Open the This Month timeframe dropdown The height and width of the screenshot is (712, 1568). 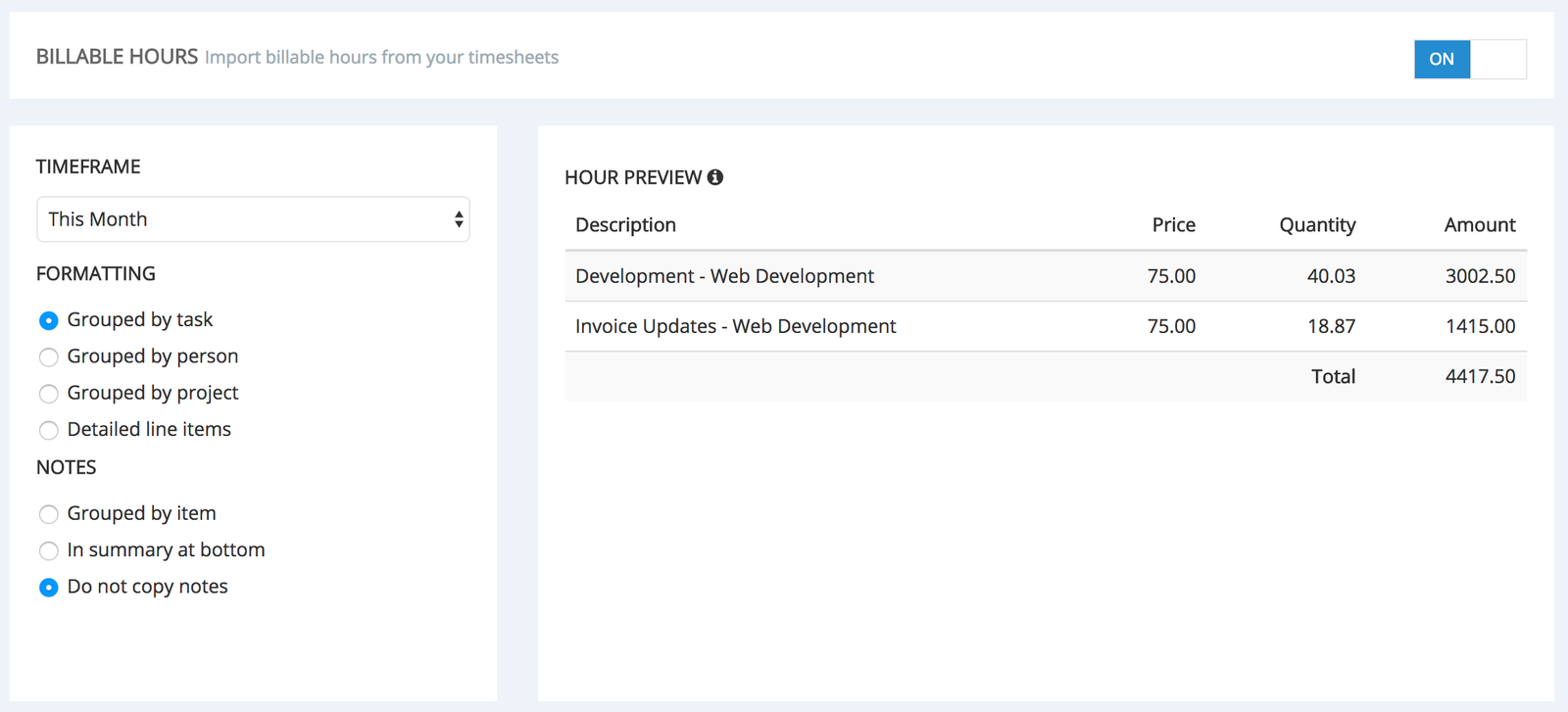tap(253, 219)
